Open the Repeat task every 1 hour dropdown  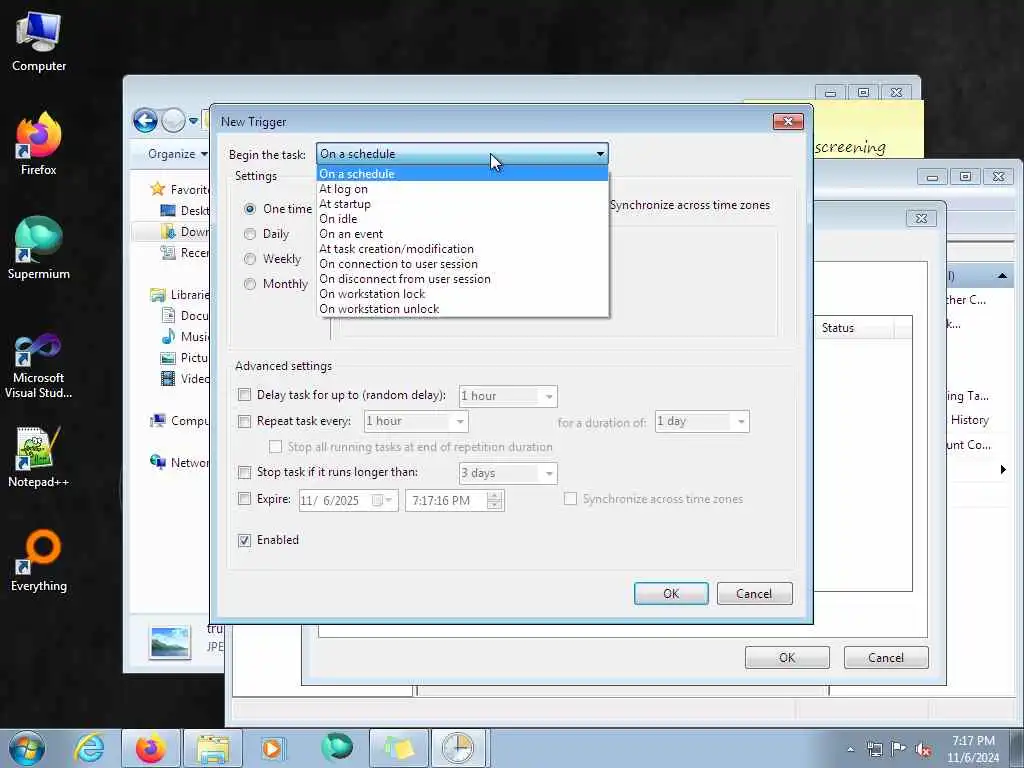coord(460,422)
